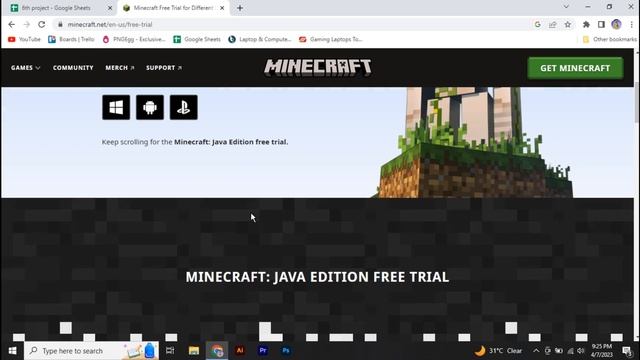Image resolution: width=640 pixels, height=360 pixels.
Task: Open the Laptop & Compute... bookmark
Action: 260,39
